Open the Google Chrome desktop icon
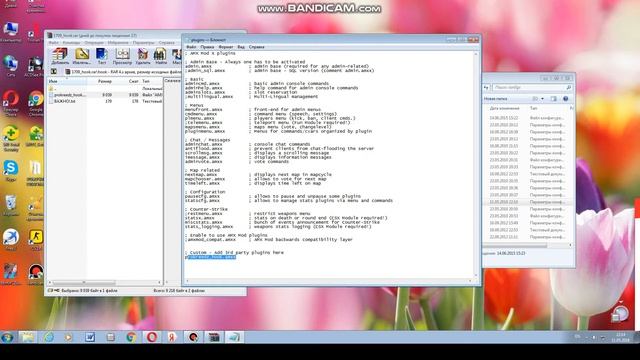Image resolution: width=640 pixels, height=360 pixels. click(36, 103)
